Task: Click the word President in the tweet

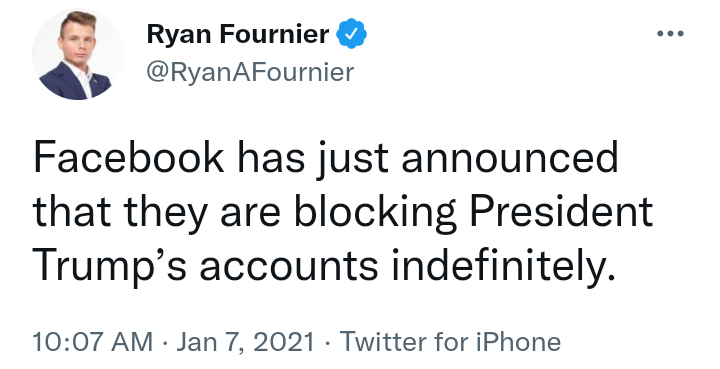Action: pyautogui.click(x=562, y=212)
